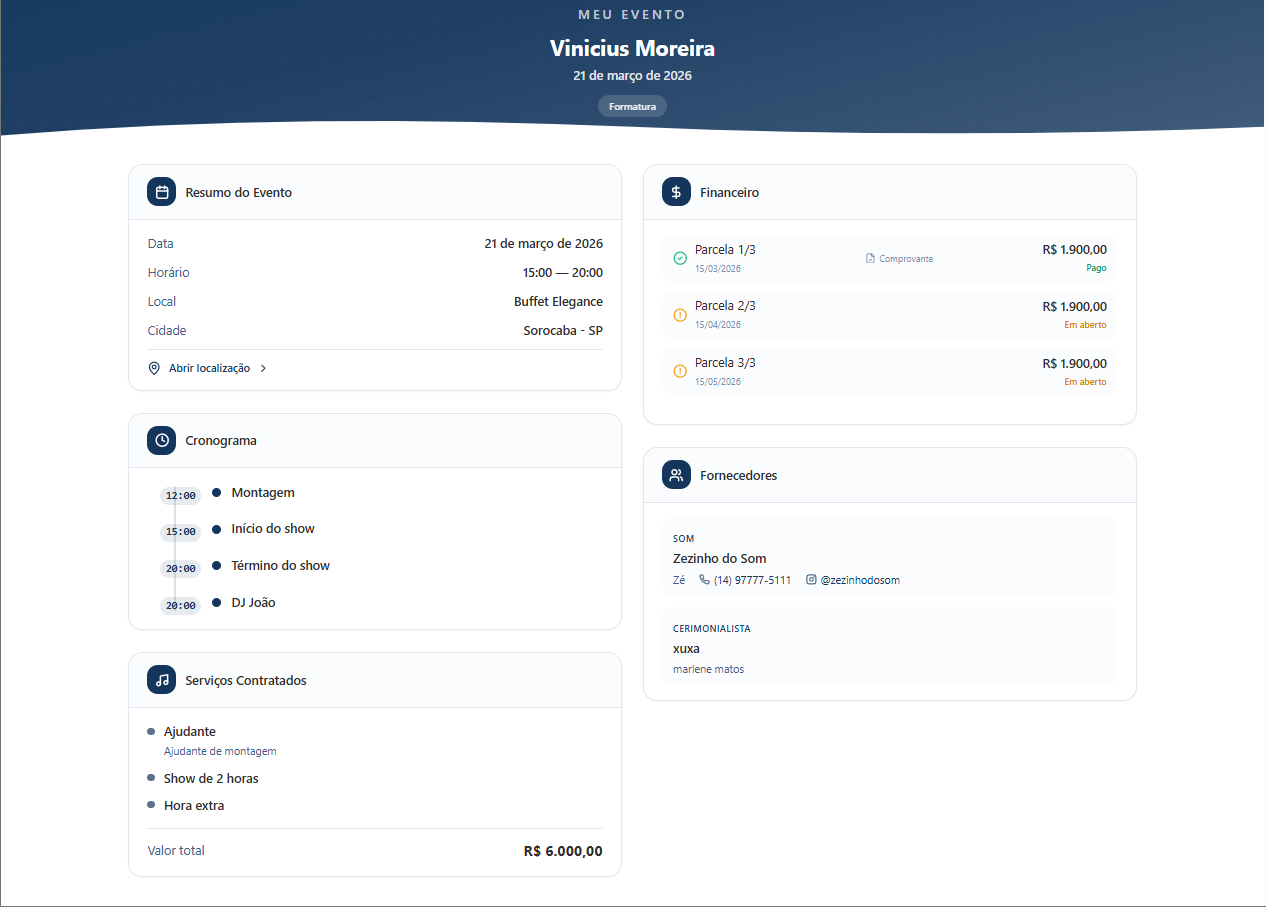Image resolution: width=1266 pixels, height=907 pixels.
Task: Click the orange warning icon on Parcela 2/3
Action: coord(680,315)
